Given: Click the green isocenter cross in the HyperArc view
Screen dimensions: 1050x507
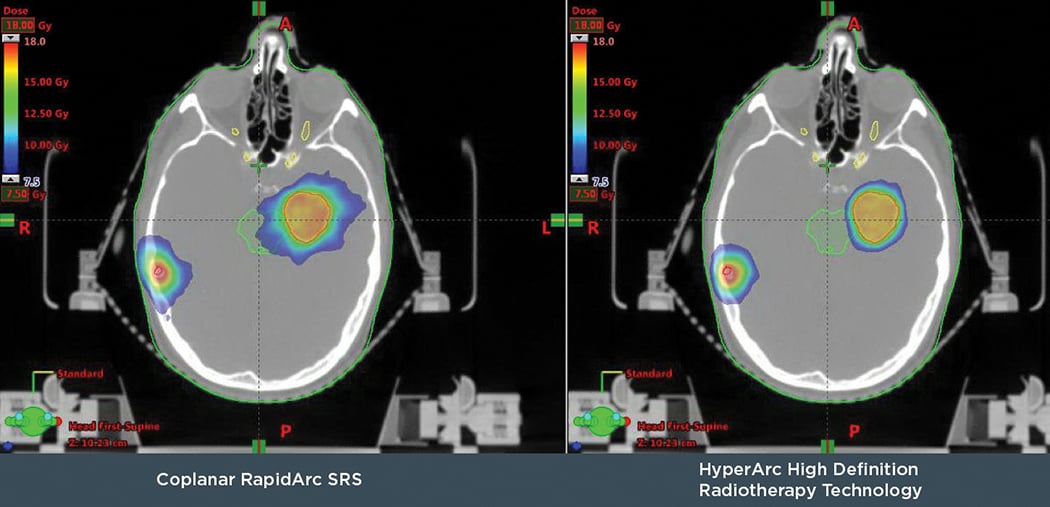Looking at the screenshot, I should click(x=828, y=164).
